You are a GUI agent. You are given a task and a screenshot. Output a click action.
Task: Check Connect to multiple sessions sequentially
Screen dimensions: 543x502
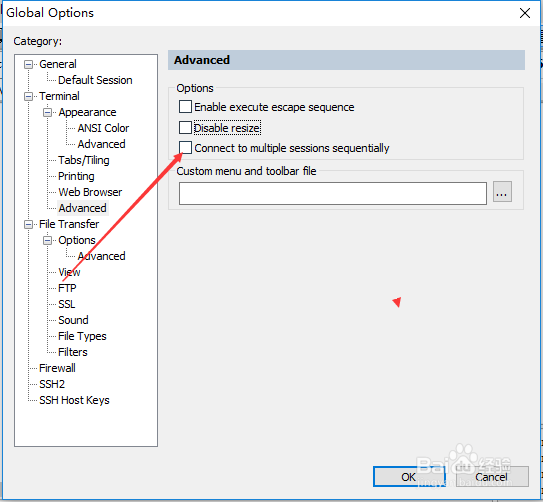point(185,148)
